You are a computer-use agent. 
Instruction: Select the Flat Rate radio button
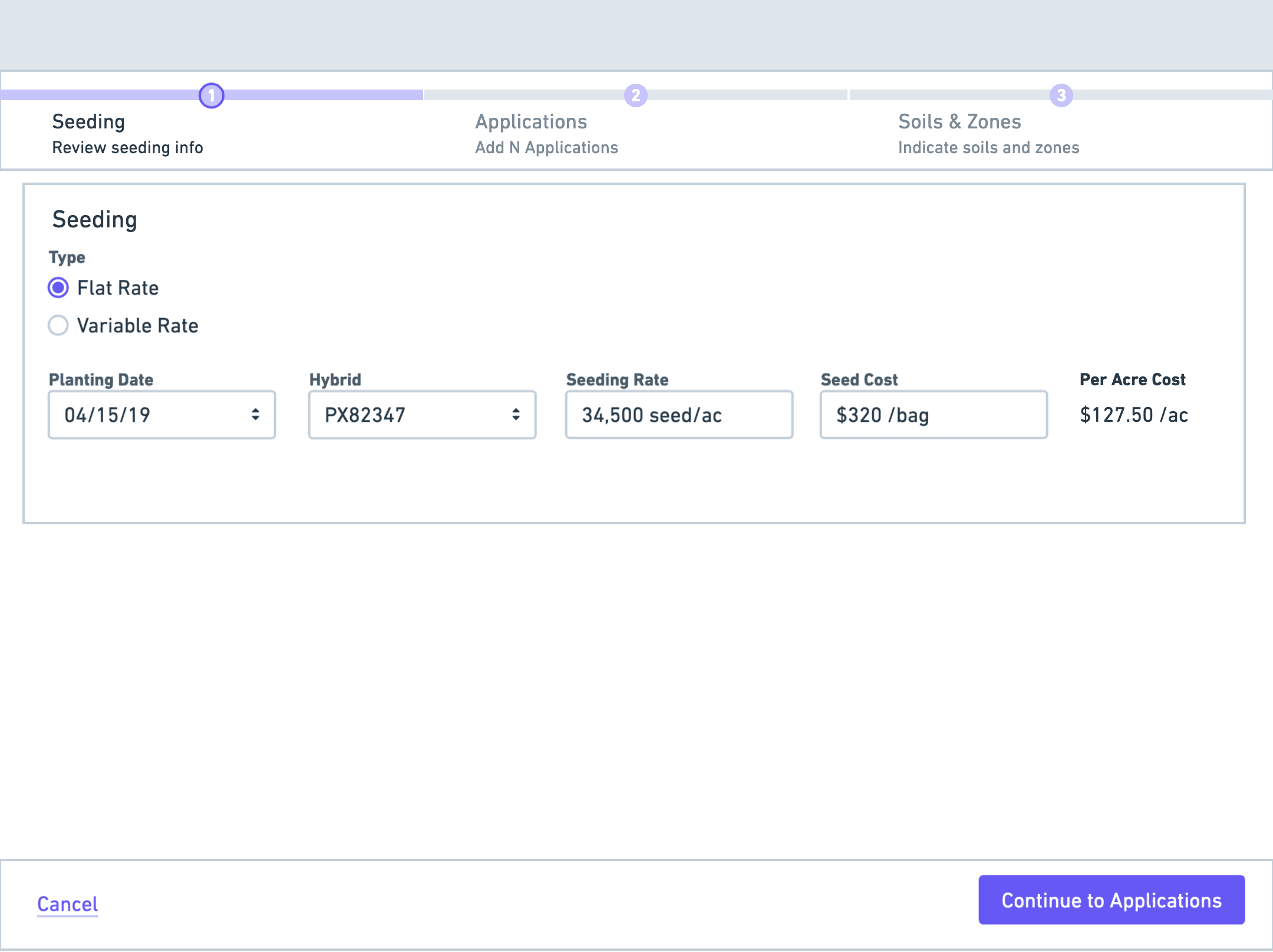[58, 288]
